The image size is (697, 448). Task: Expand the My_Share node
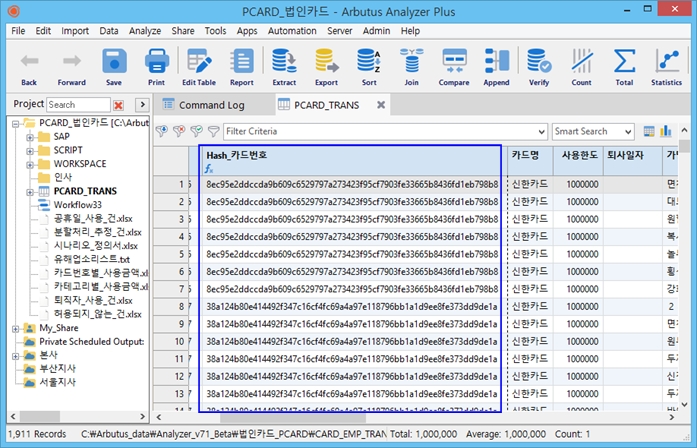click(16, 329)
